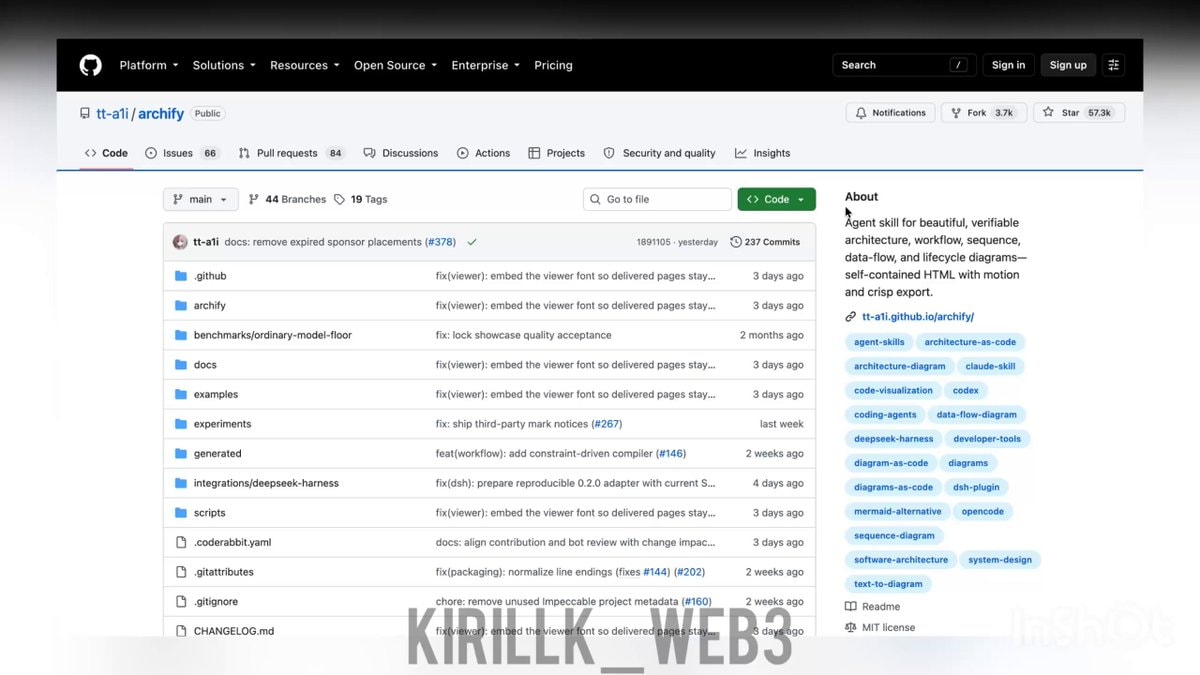Click the tt-a1i commit author avatar
Screen dimensions: 1200x675
180,242
